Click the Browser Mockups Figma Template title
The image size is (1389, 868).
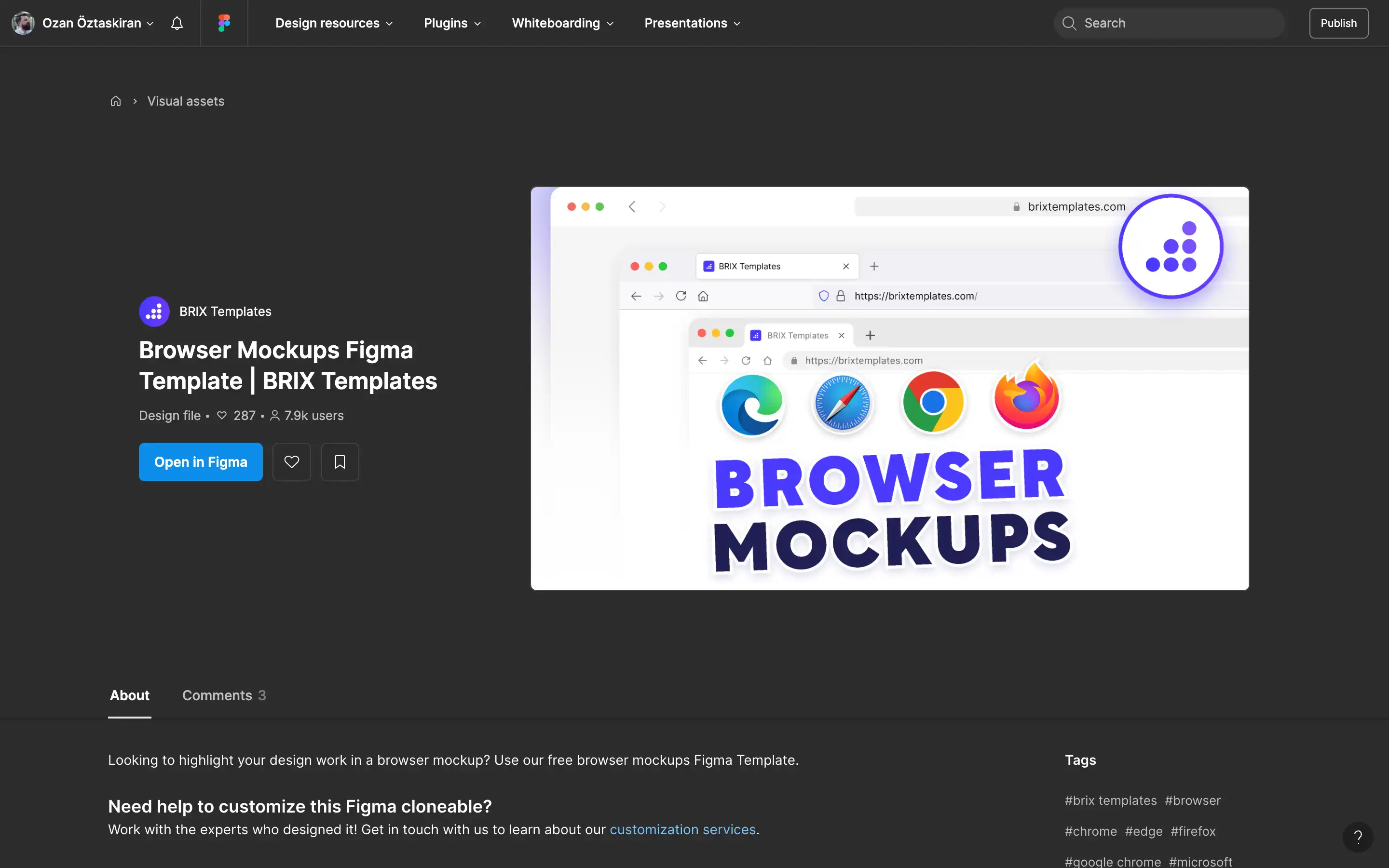(x=288, y=365)
